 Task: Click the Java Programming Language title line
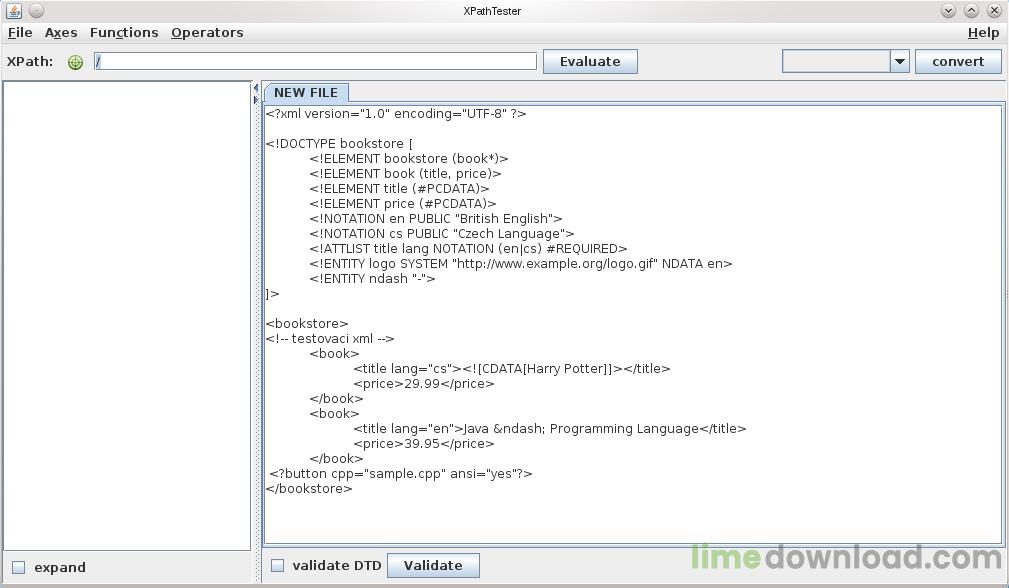pos(550,428)
